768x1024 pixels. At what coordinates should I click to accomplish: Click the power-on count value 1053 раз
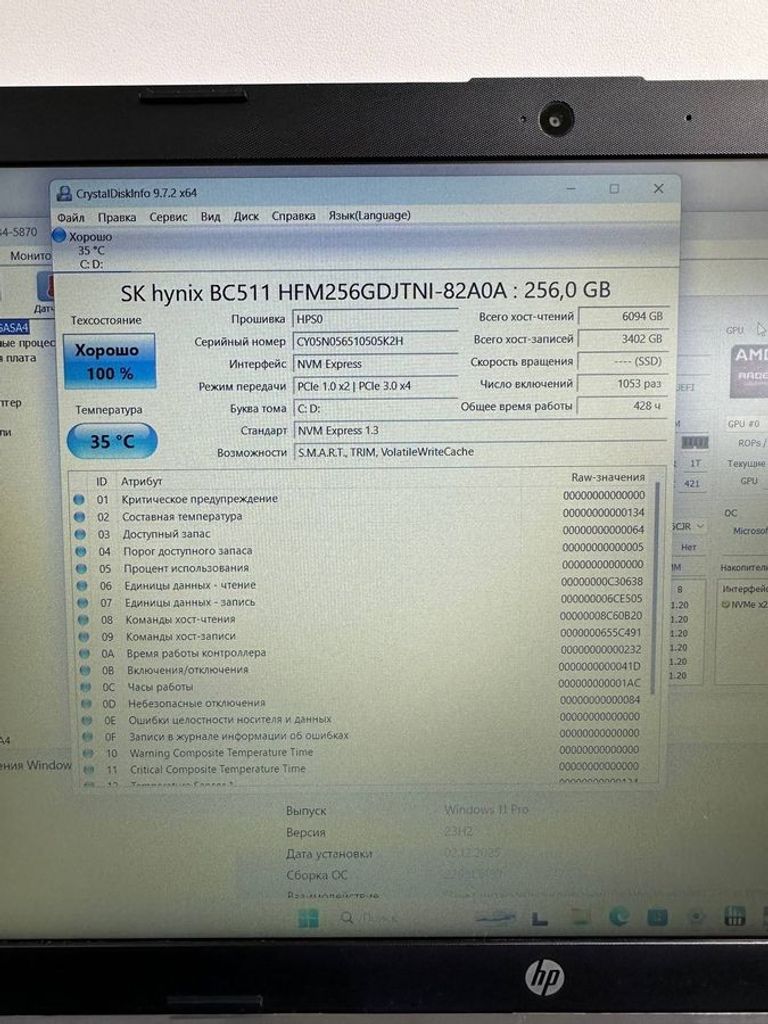click(623, 383)
